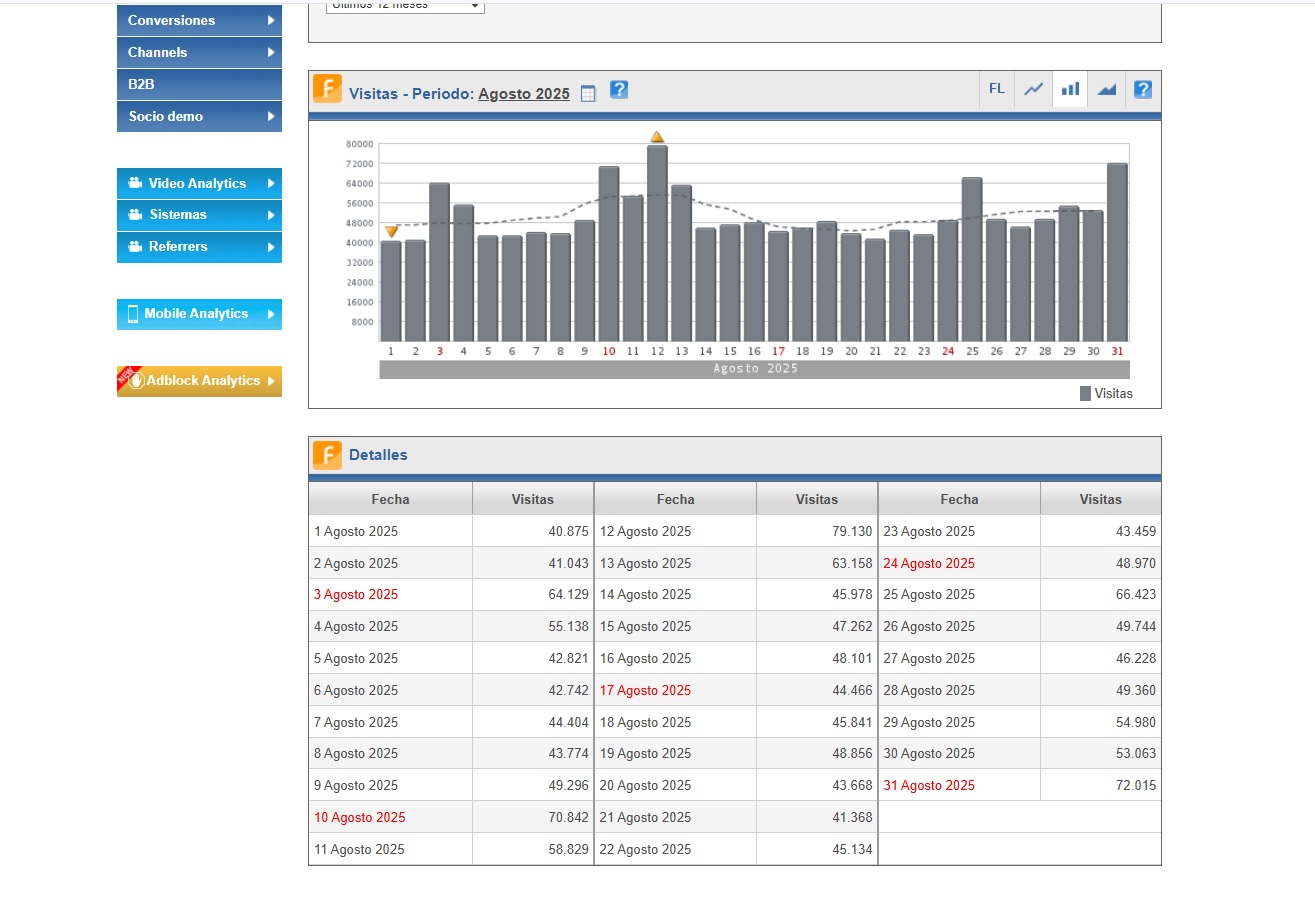Switch chart to area graph view

click(1106, 89)
